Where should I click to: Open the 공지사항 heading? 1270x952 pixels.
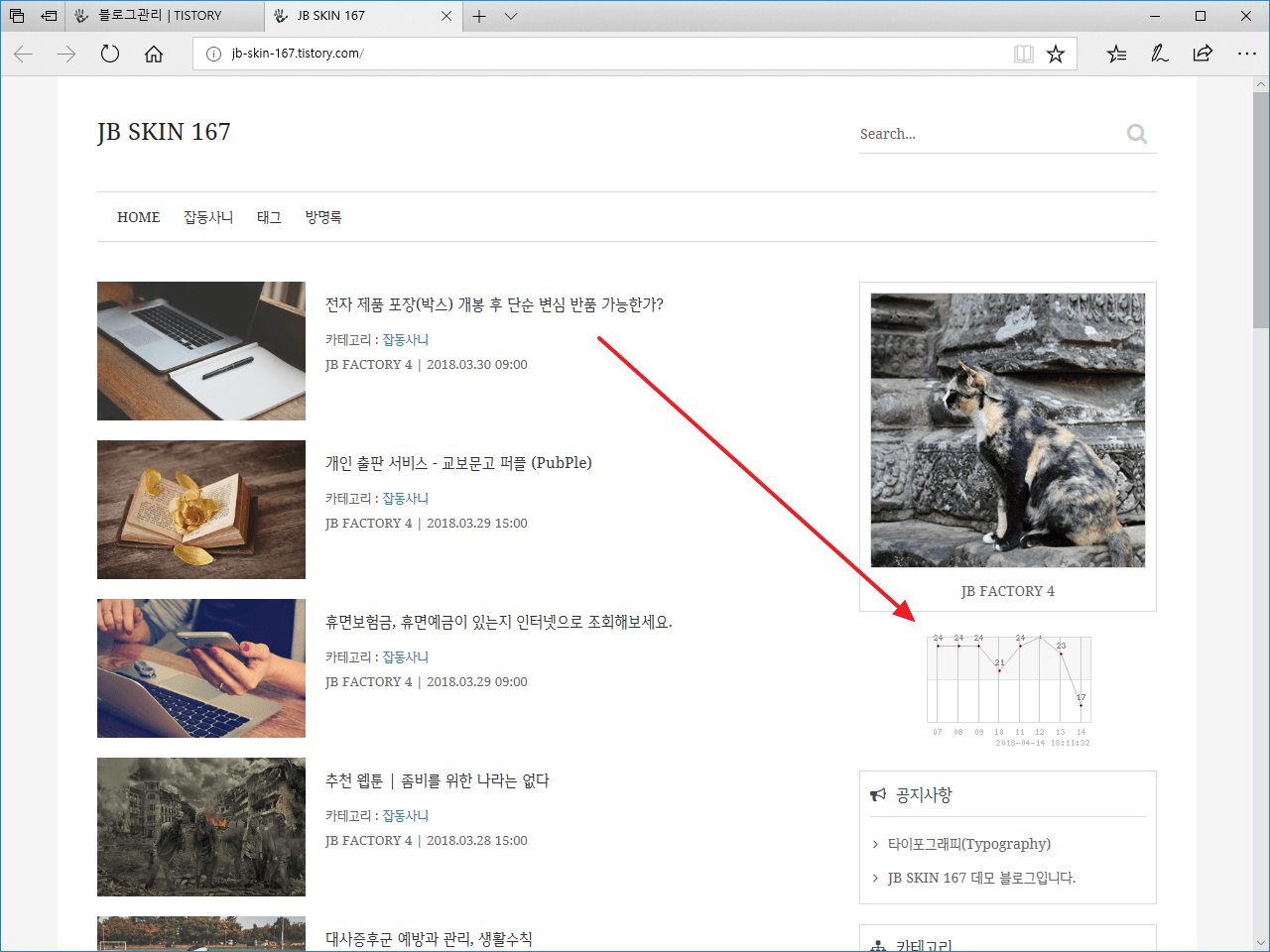pos(924,794)
